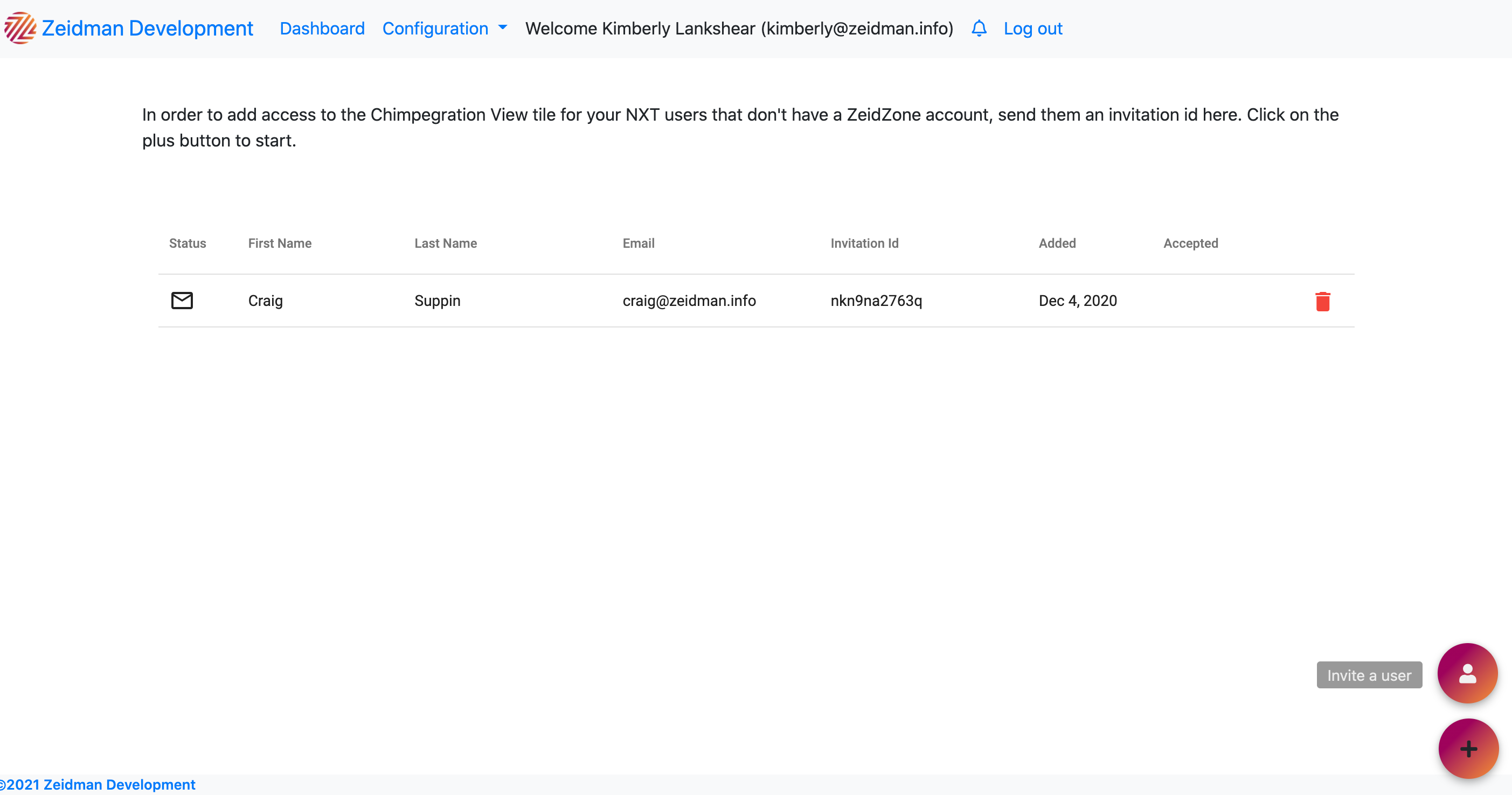Click the Invite a user tooltip label
Viewport: 1512px width, 795px height.
1369,675
